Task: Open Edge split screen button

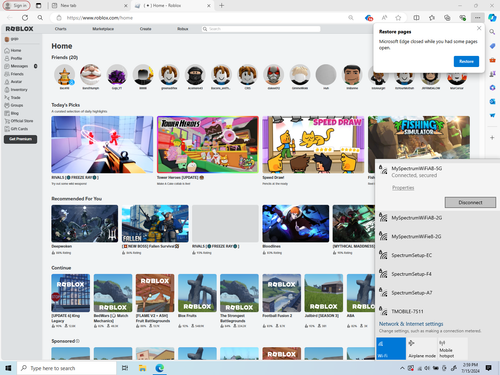Action: (416, 18)
